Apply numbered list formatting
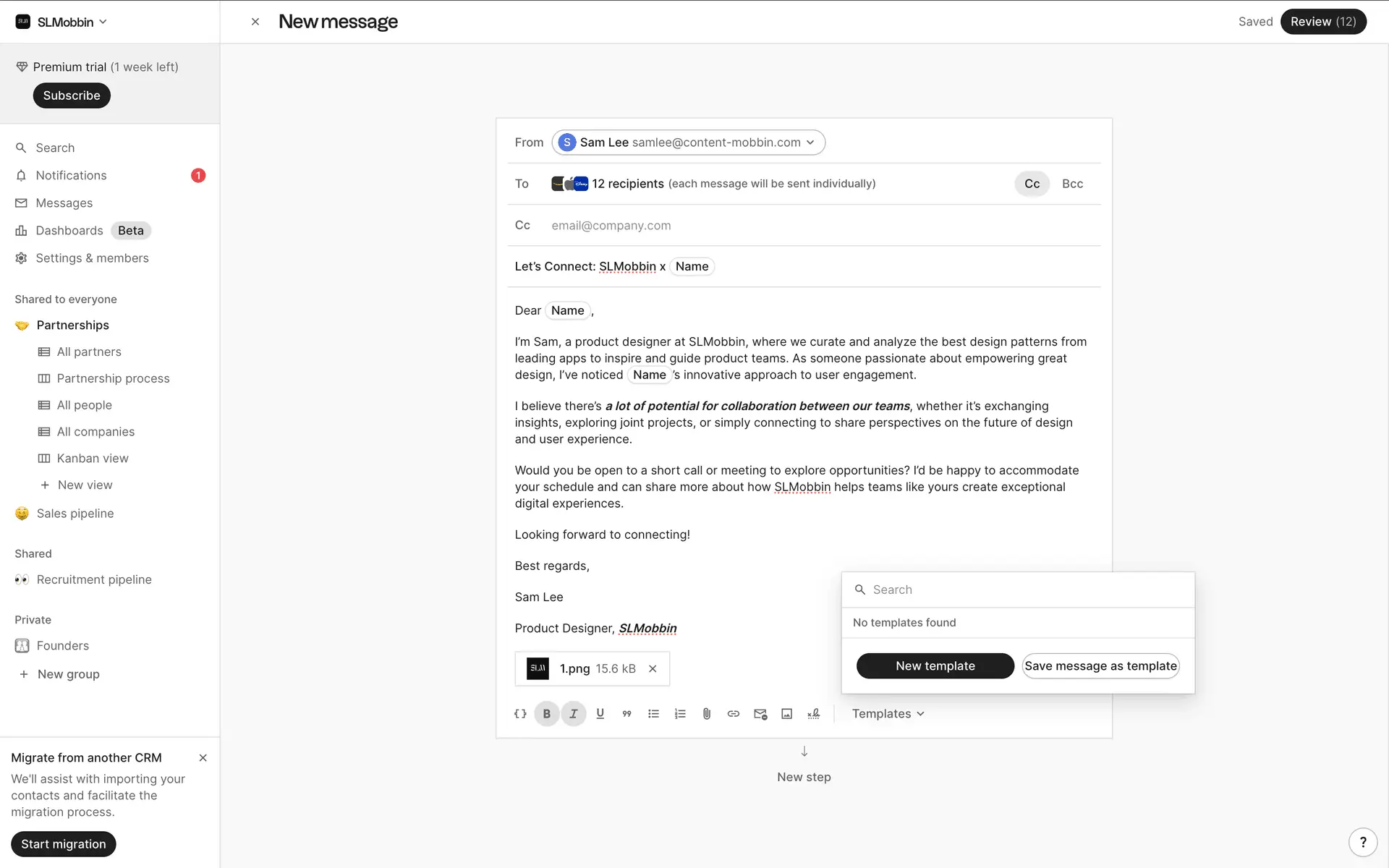Viewport: 1389px width, 868px height. 680,713
